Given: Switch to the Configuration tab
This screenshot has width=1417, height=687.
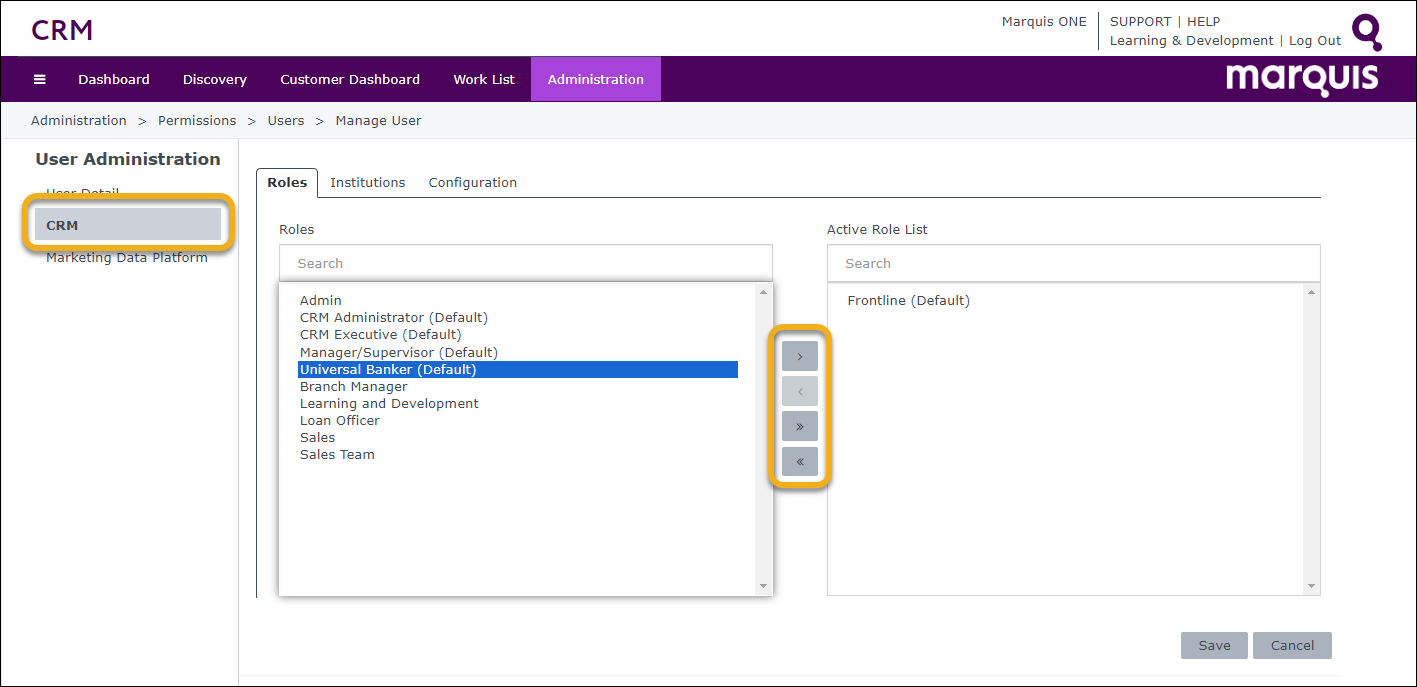Looking at the screenshot, I should click(x=473, y=183).
